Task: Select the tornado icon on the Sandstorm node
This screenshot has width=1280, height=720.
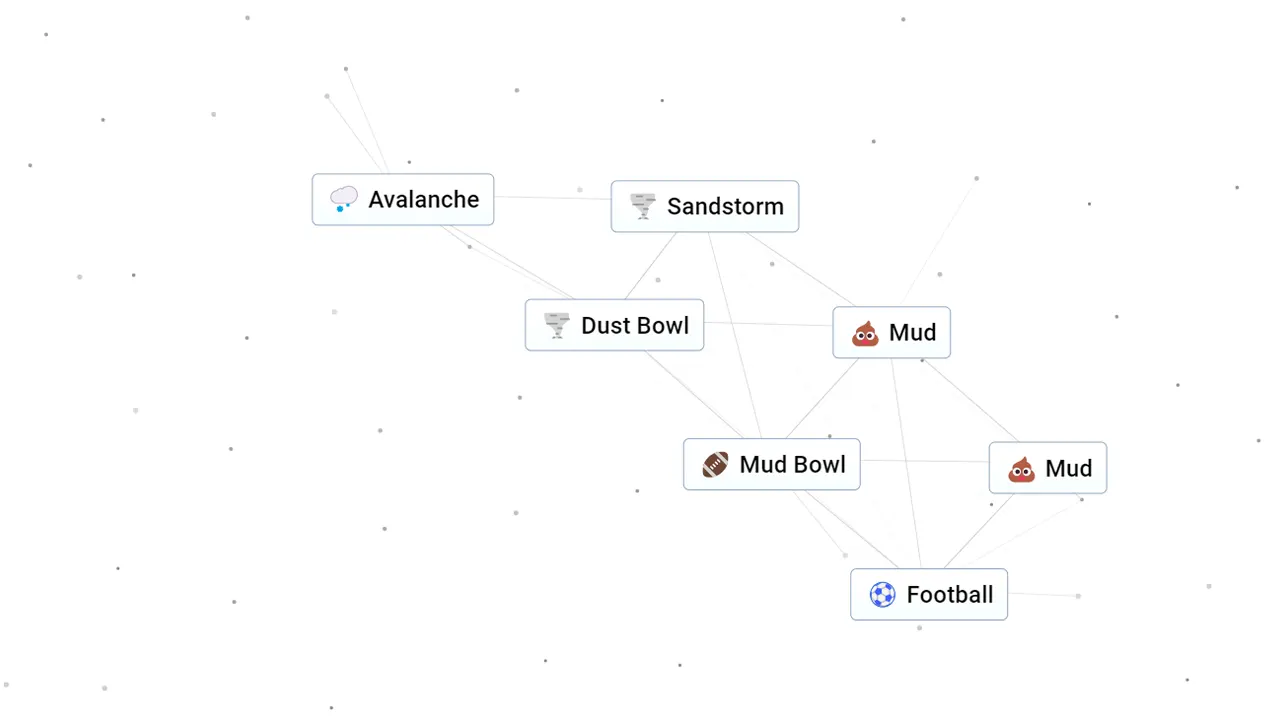Action: point(643,206)
